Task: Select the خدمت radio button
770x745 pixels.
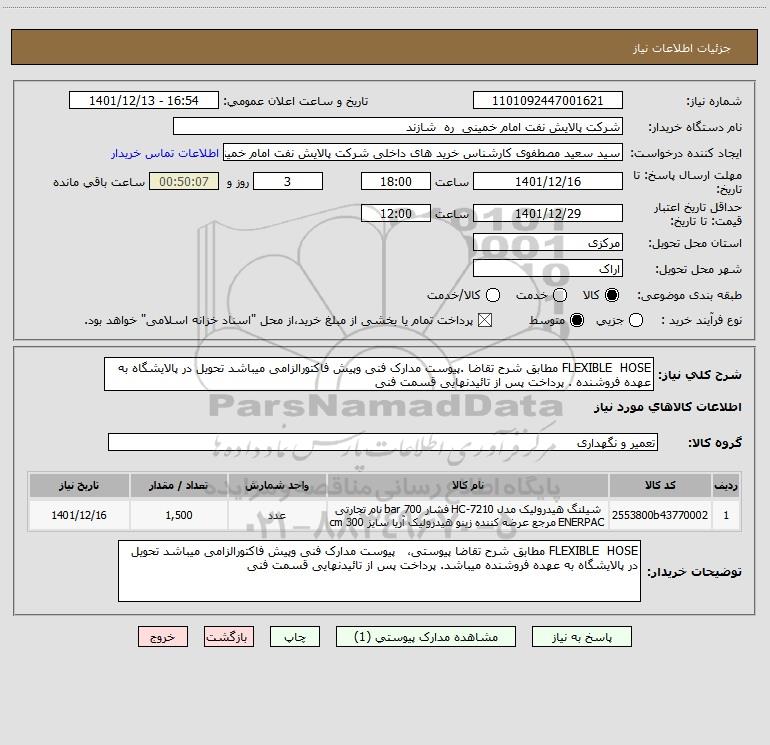Action: tap(560, 295)
